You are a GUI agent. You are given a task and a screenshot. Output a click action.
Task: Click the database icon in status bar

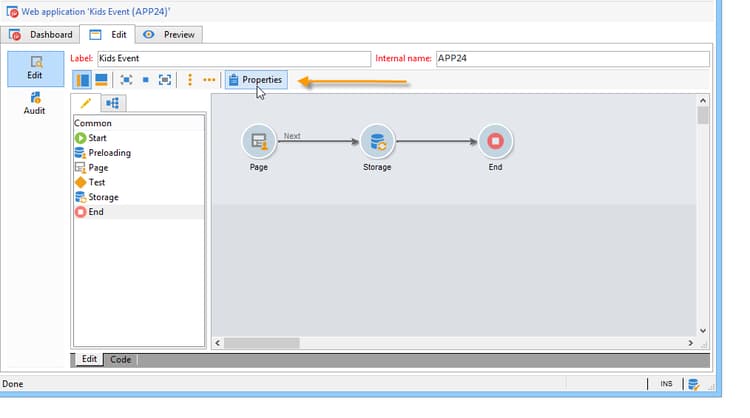693,384
